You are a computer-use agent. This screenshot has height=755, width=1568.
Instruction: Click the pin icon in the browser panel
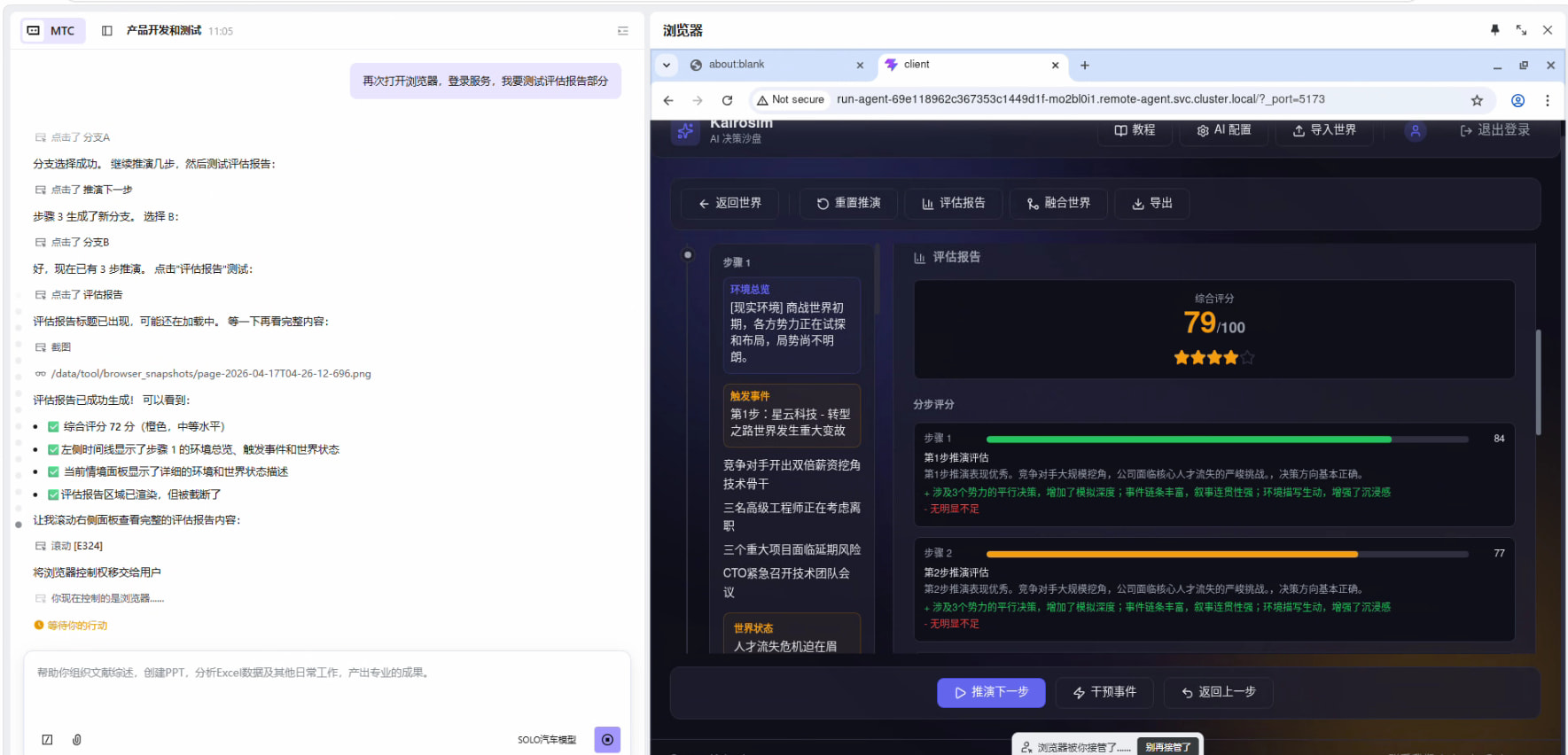[x=1494, y=30]
